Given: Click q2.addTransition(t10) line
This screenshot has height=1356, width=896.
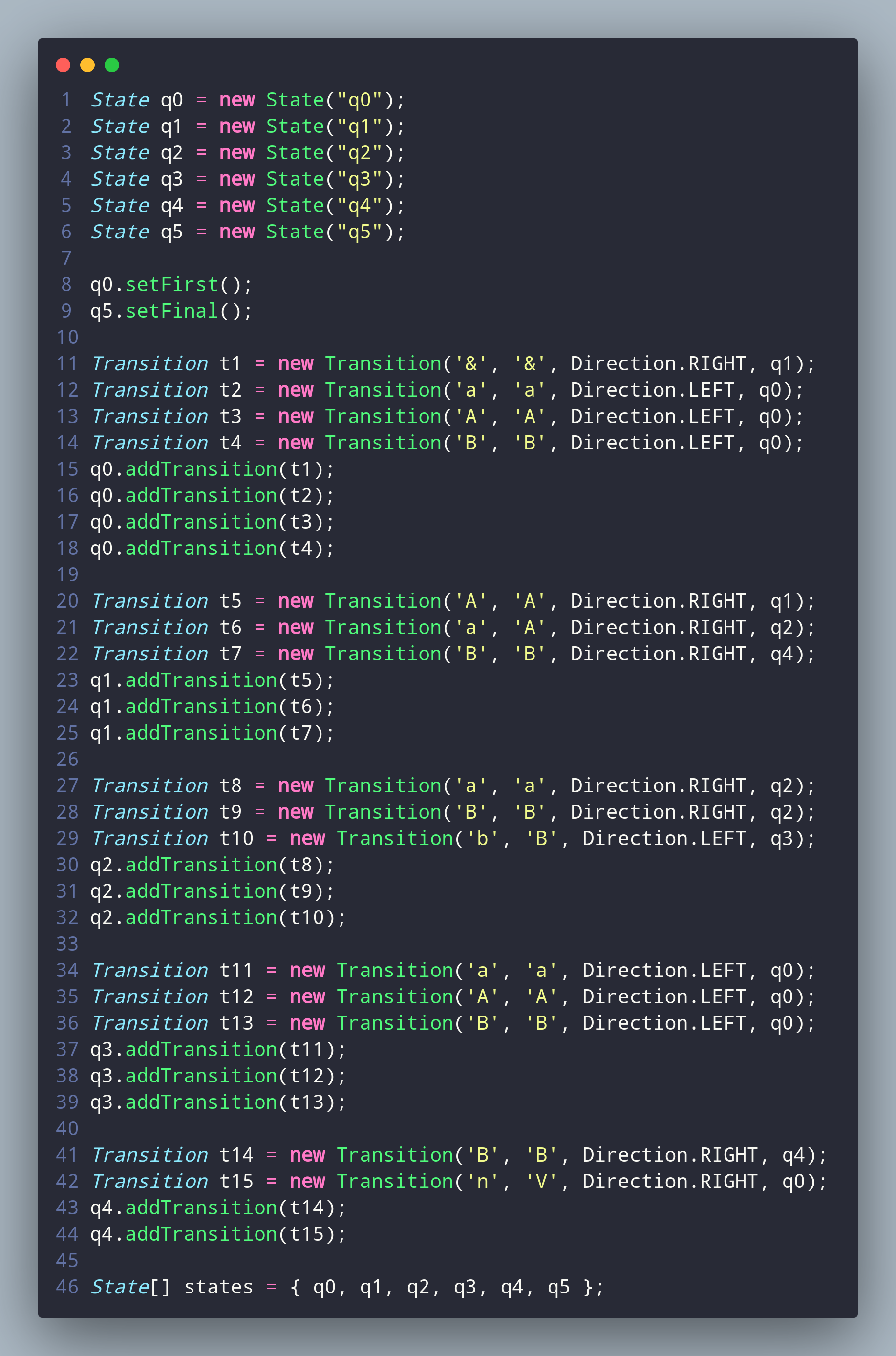Looking at the screenshot, I should [x=219, y=918].
